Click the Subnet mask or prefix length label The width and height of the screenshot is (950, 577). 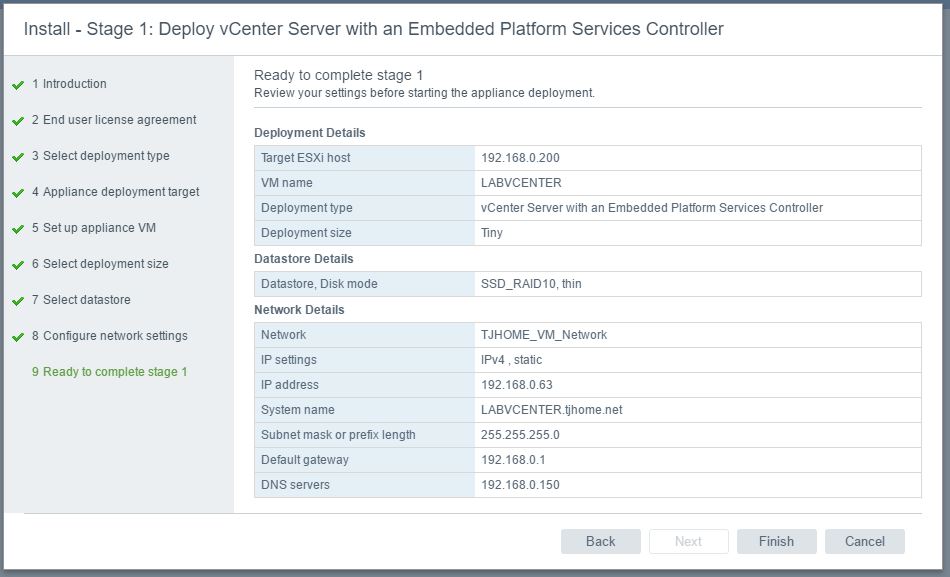coord(338,435)
